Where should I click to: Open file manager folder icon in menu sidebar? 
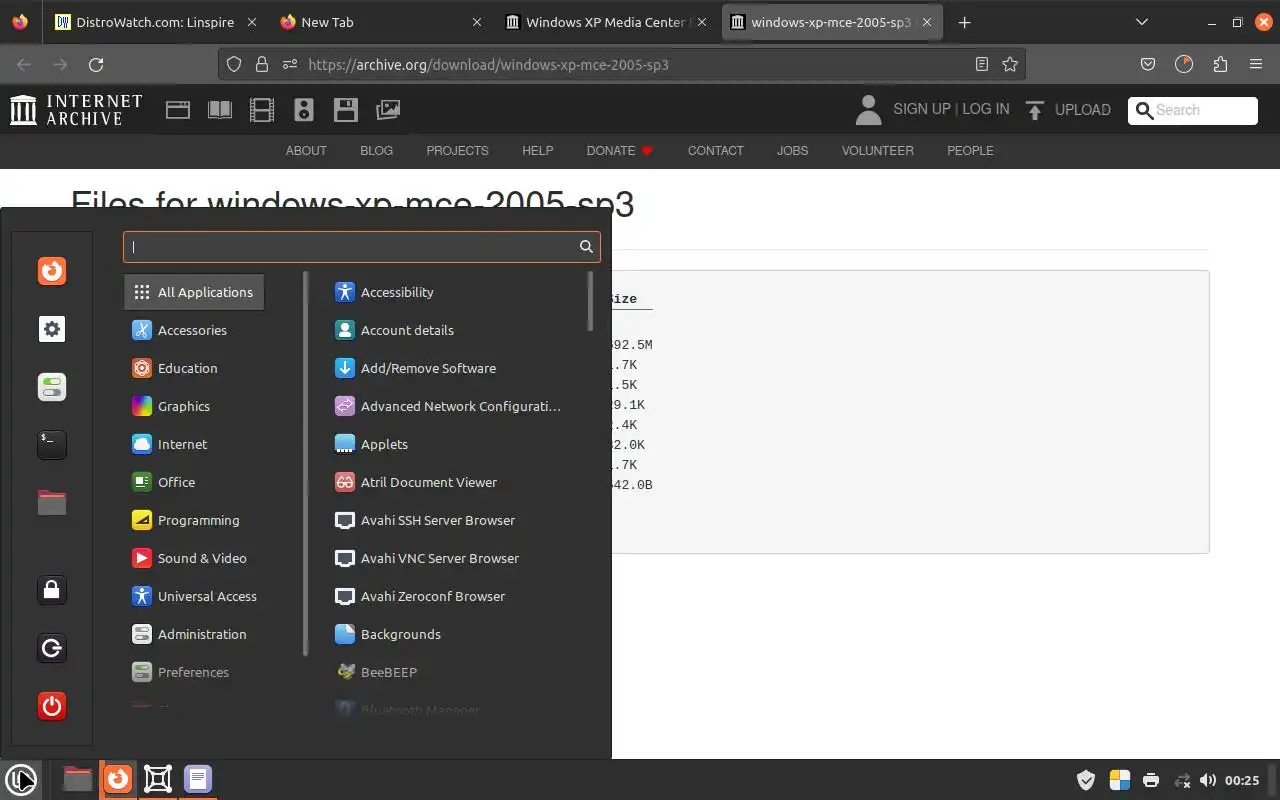pos(52,502)
